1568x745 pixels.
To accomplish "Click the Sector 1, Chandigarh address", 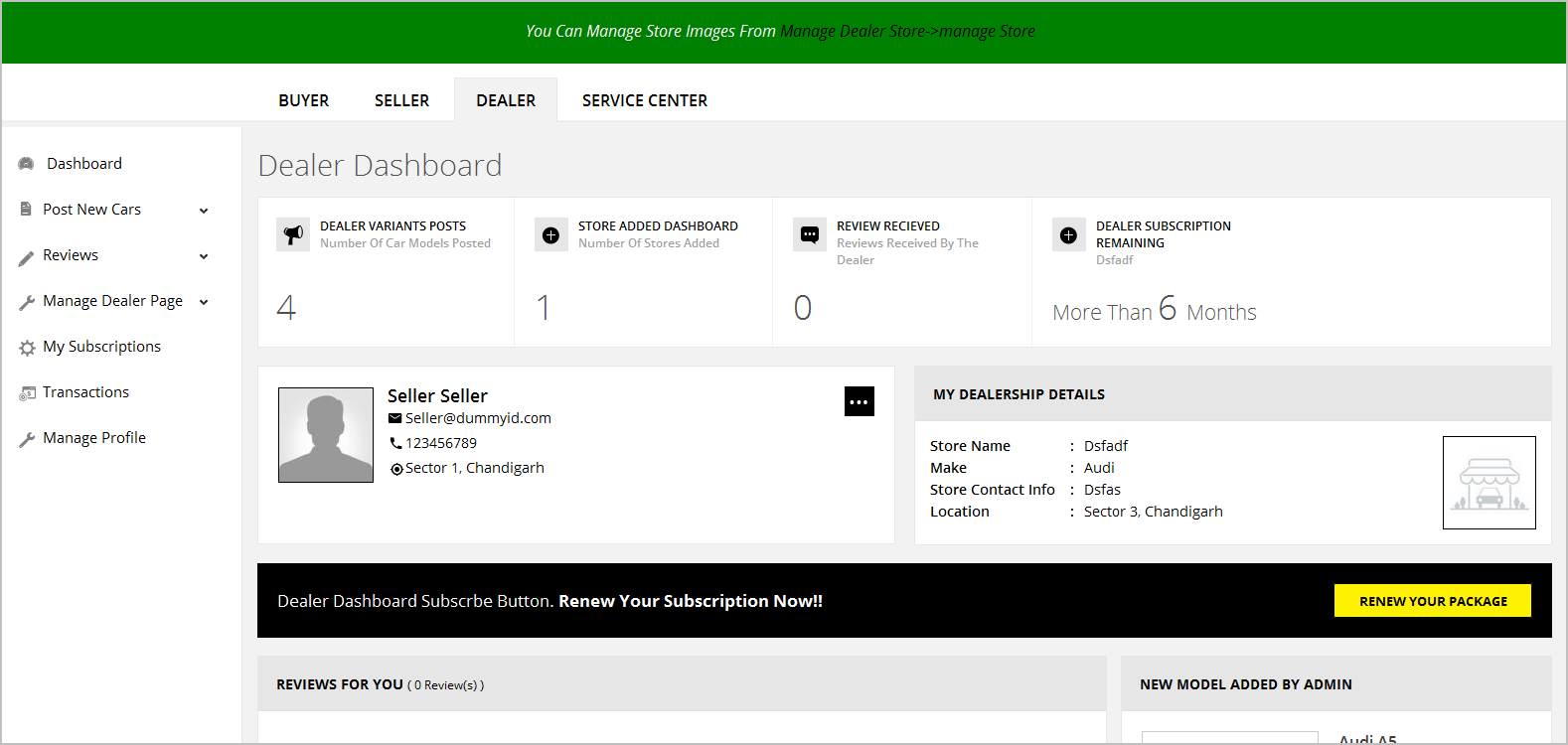I will (x=475, y=468).
